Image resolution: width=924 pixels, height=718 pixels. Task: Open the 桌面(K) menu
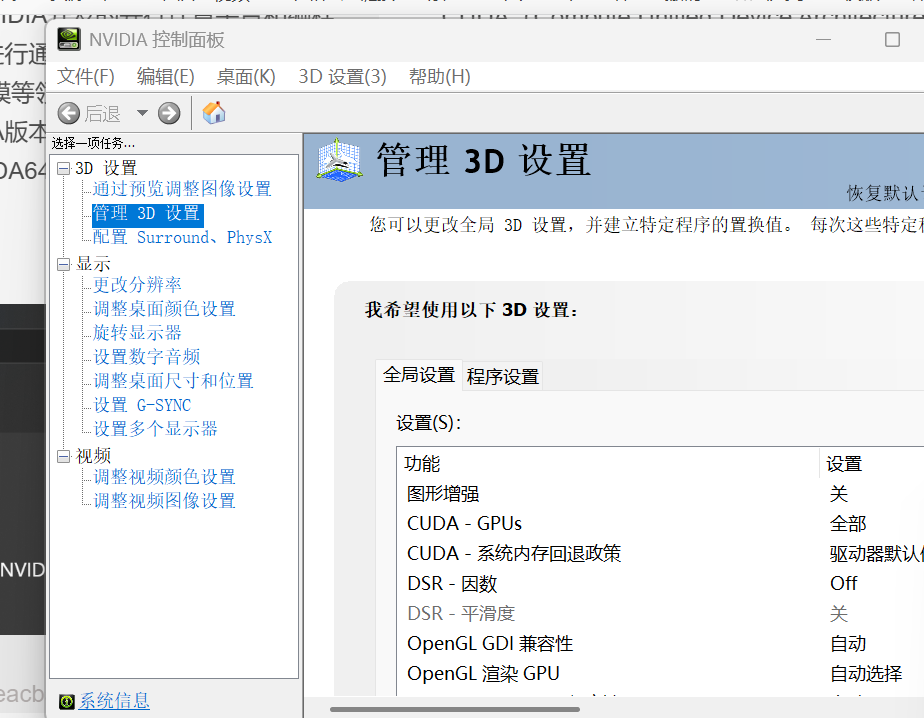[x=246, y=77]
